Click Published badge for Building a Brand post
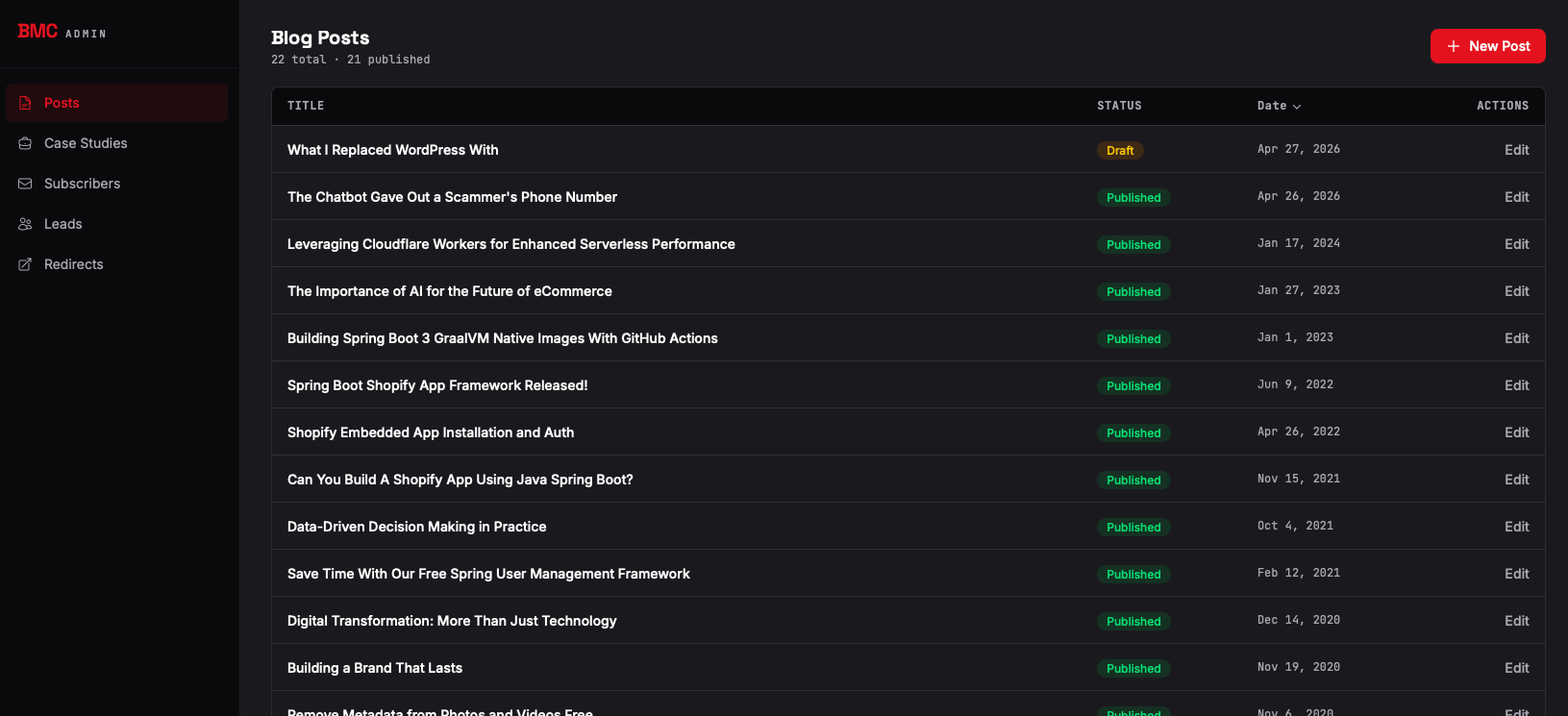The width and height of the screenshot is (1568, 716). tap(1133, 668)
